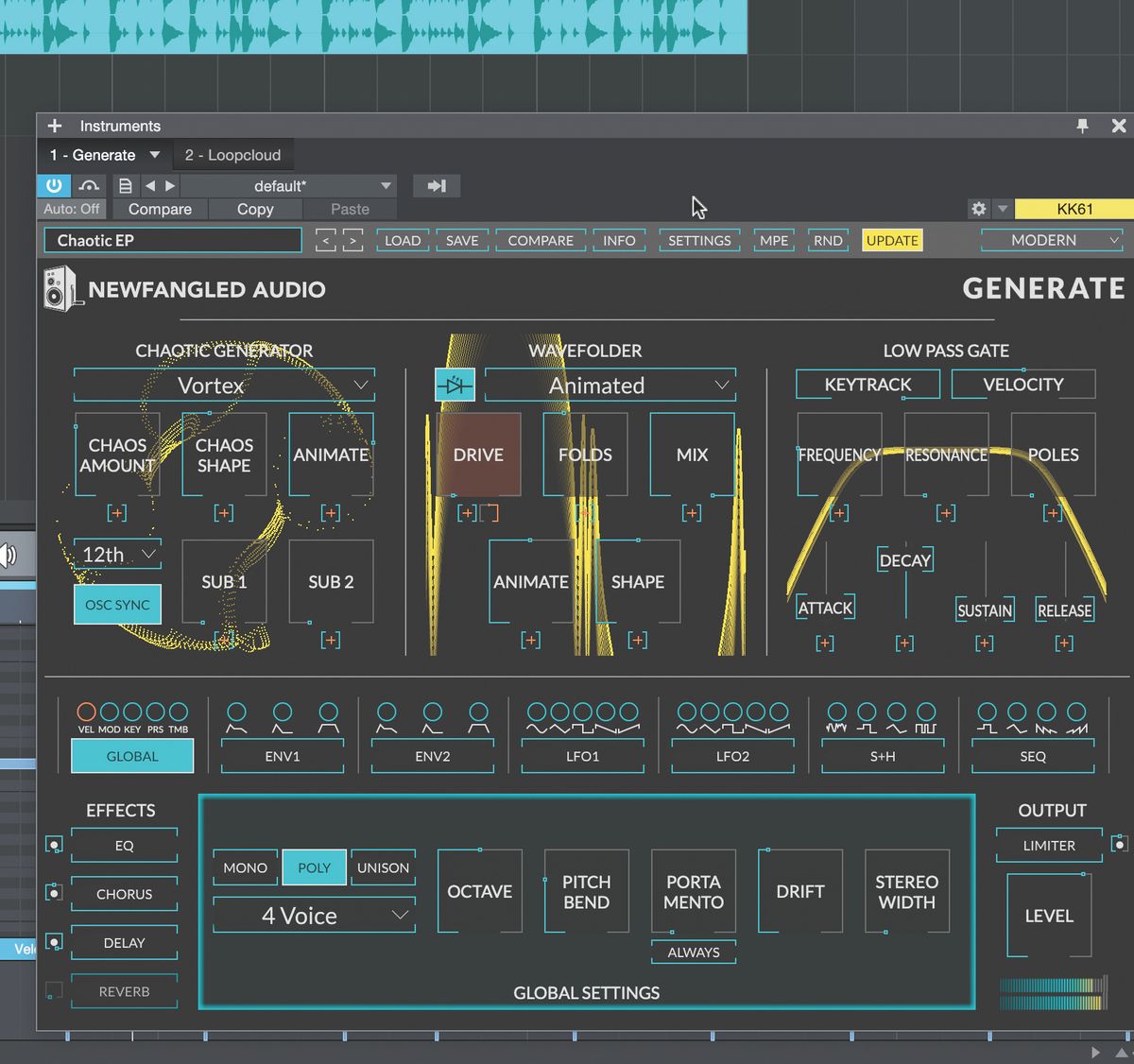Toggle the wavefolder diode enable icon

point(455,385)
